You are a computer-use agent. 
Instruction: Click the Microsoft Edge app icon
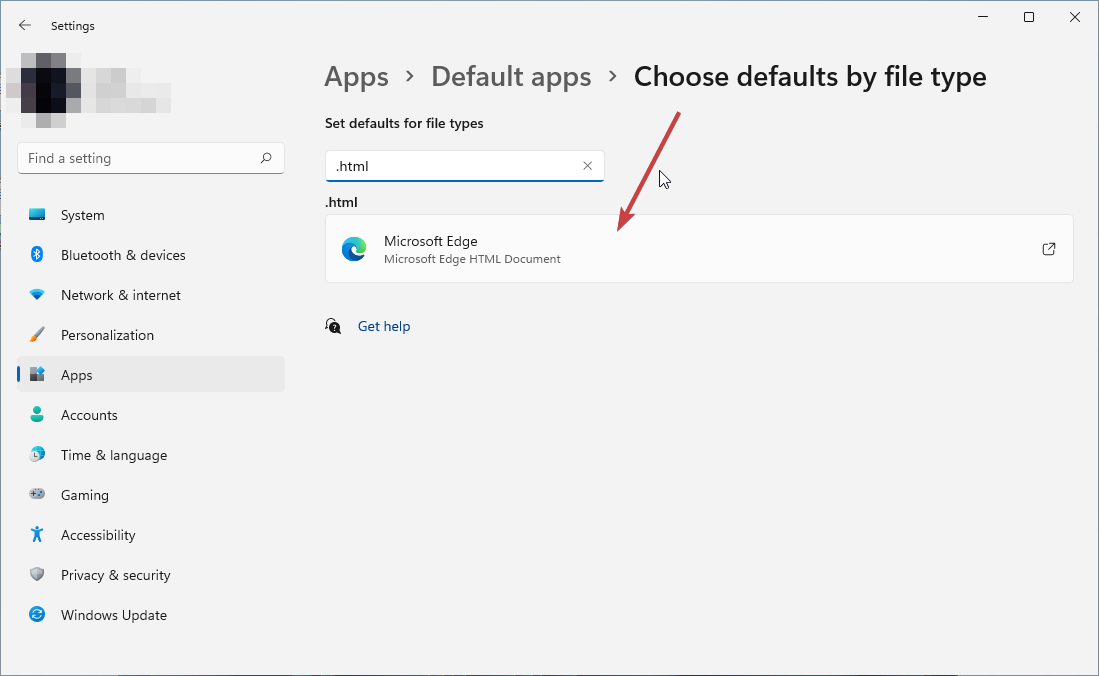[354, 249]
